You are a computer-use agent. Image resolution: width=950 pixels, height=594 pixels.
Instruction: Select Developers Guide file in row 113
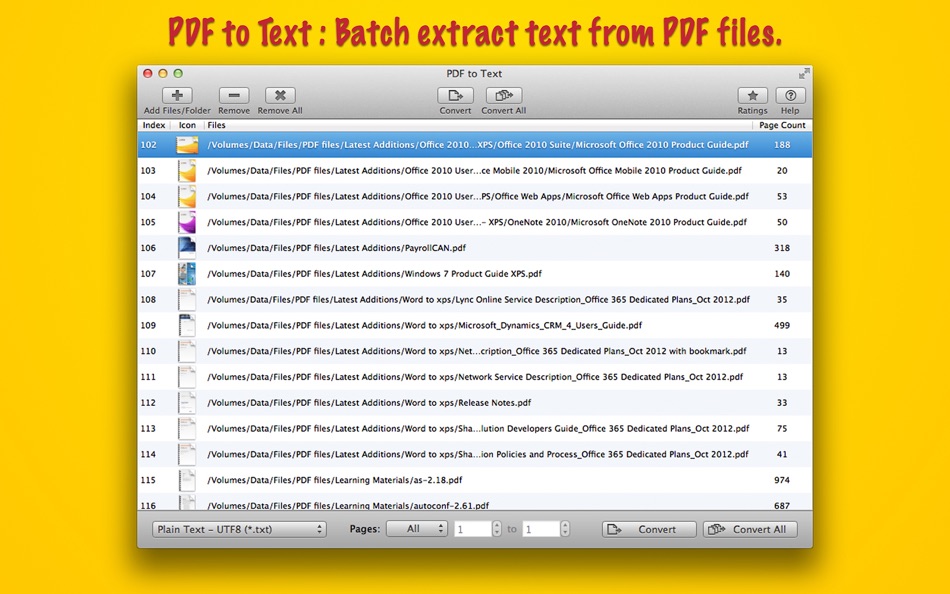click(x=475, y=429)
